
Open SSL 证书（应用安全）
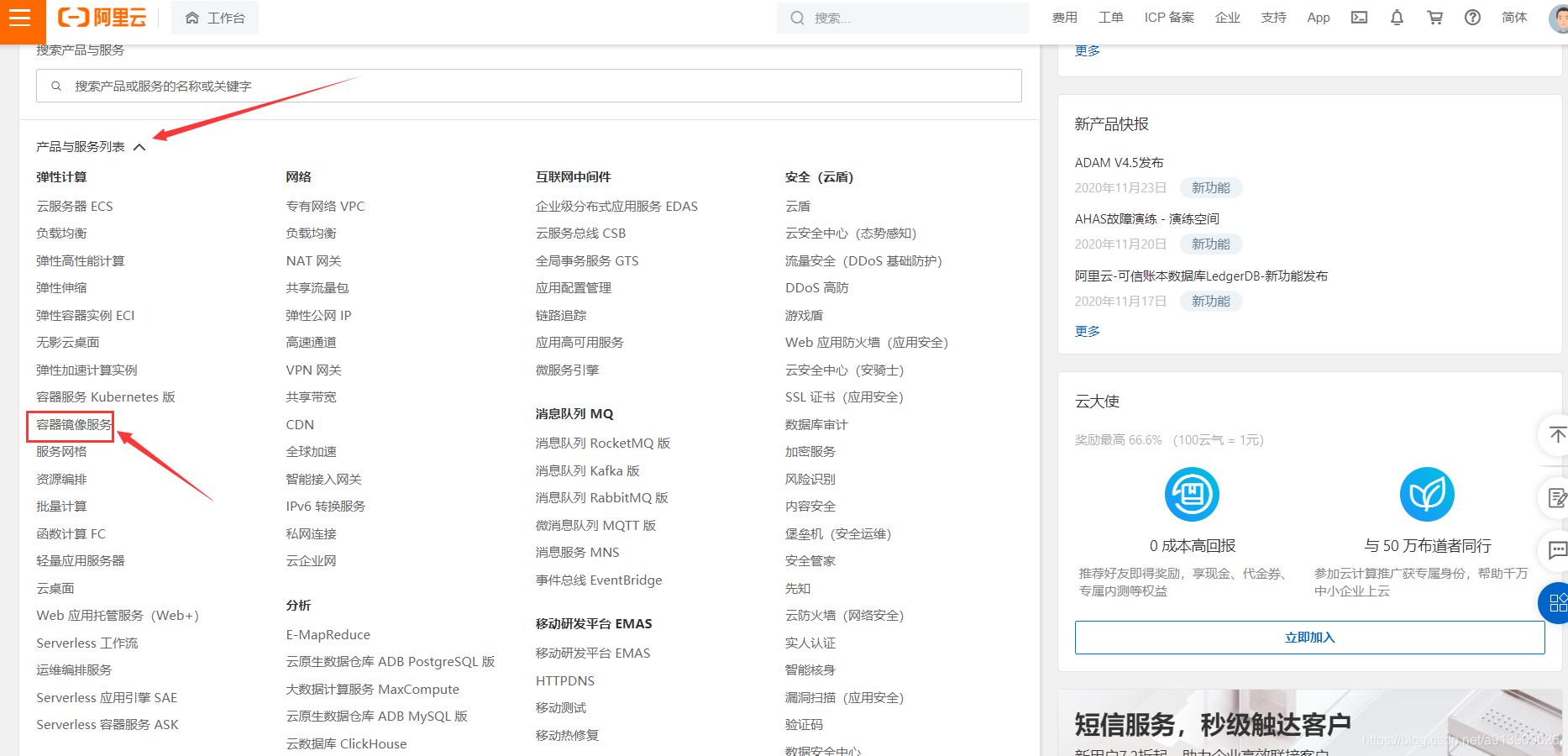844,396
